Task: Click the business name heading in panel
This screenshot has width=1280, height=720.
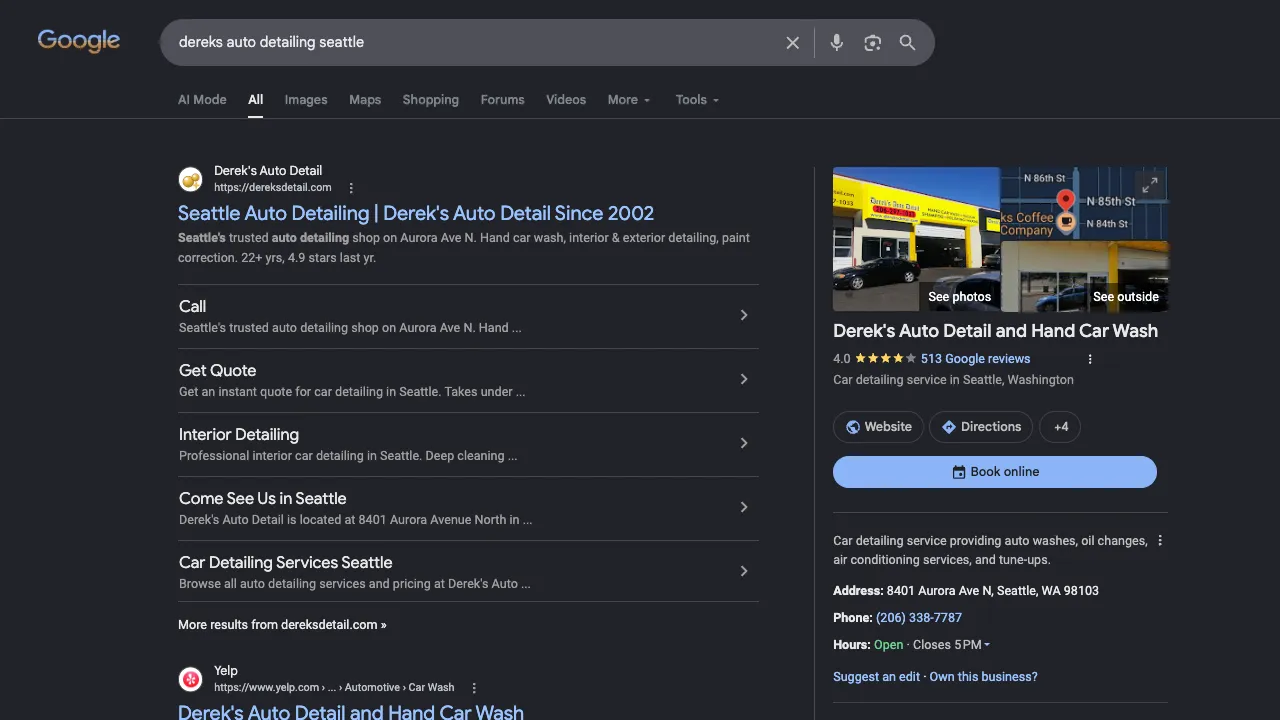Action: click(x=995, y=331)
